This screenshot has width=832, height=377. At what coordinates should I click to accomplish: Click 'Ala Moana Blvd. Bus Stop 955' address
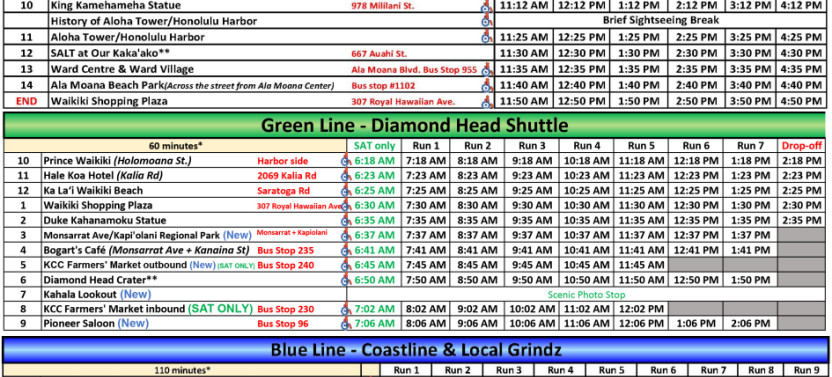(414, 70)
